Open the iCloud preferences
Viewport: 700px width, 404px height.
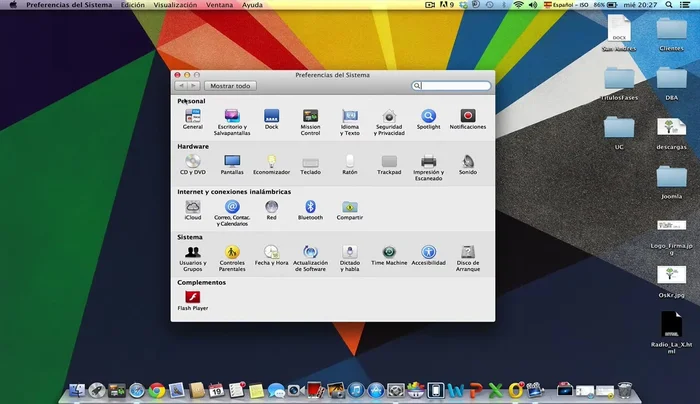click(x=192, y=207)
